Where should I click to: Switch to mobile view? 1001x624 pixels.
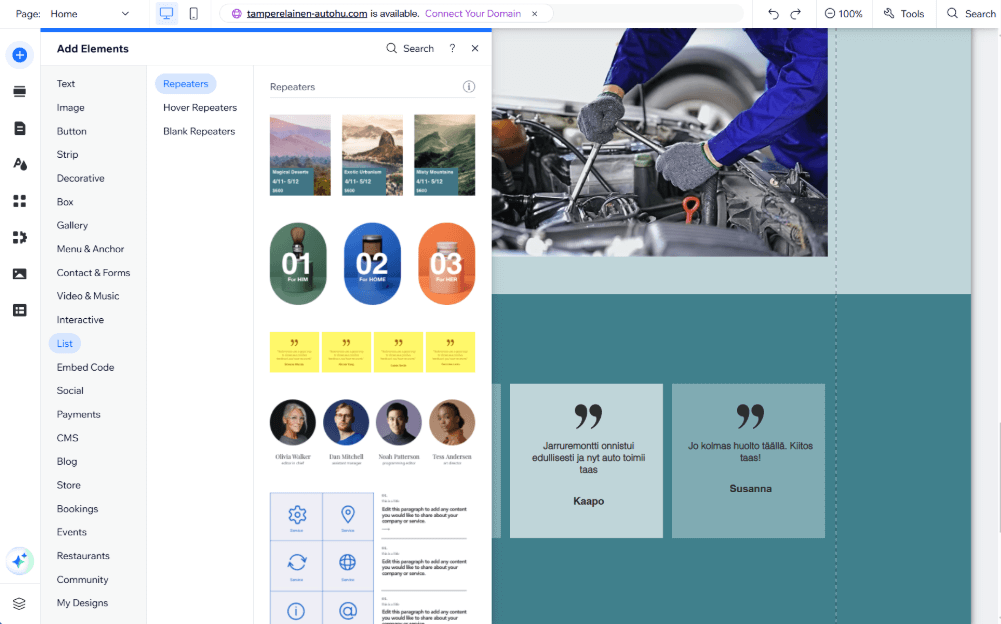pos(193,14)
